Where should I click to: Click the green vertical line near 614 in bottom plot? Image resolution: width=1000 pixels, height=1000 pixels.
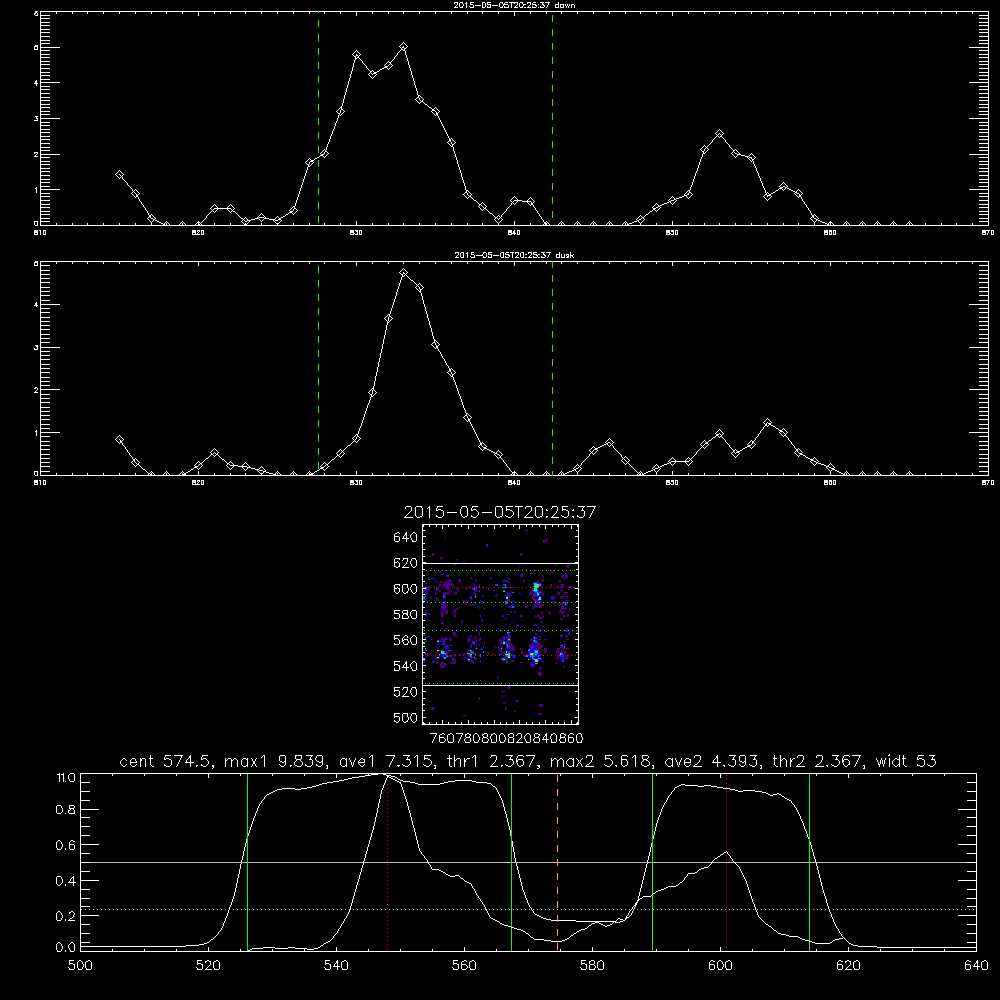(809, 861)
